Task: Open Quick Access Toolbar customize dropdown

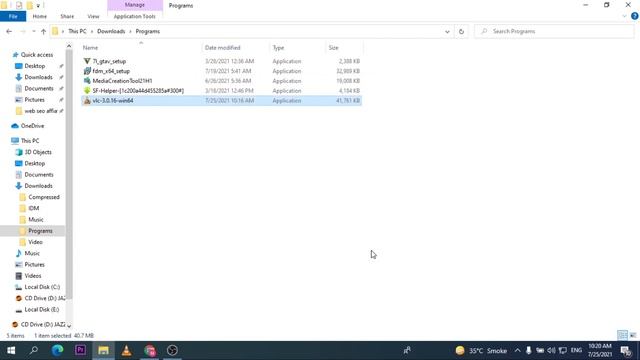Action: point(38,6)
